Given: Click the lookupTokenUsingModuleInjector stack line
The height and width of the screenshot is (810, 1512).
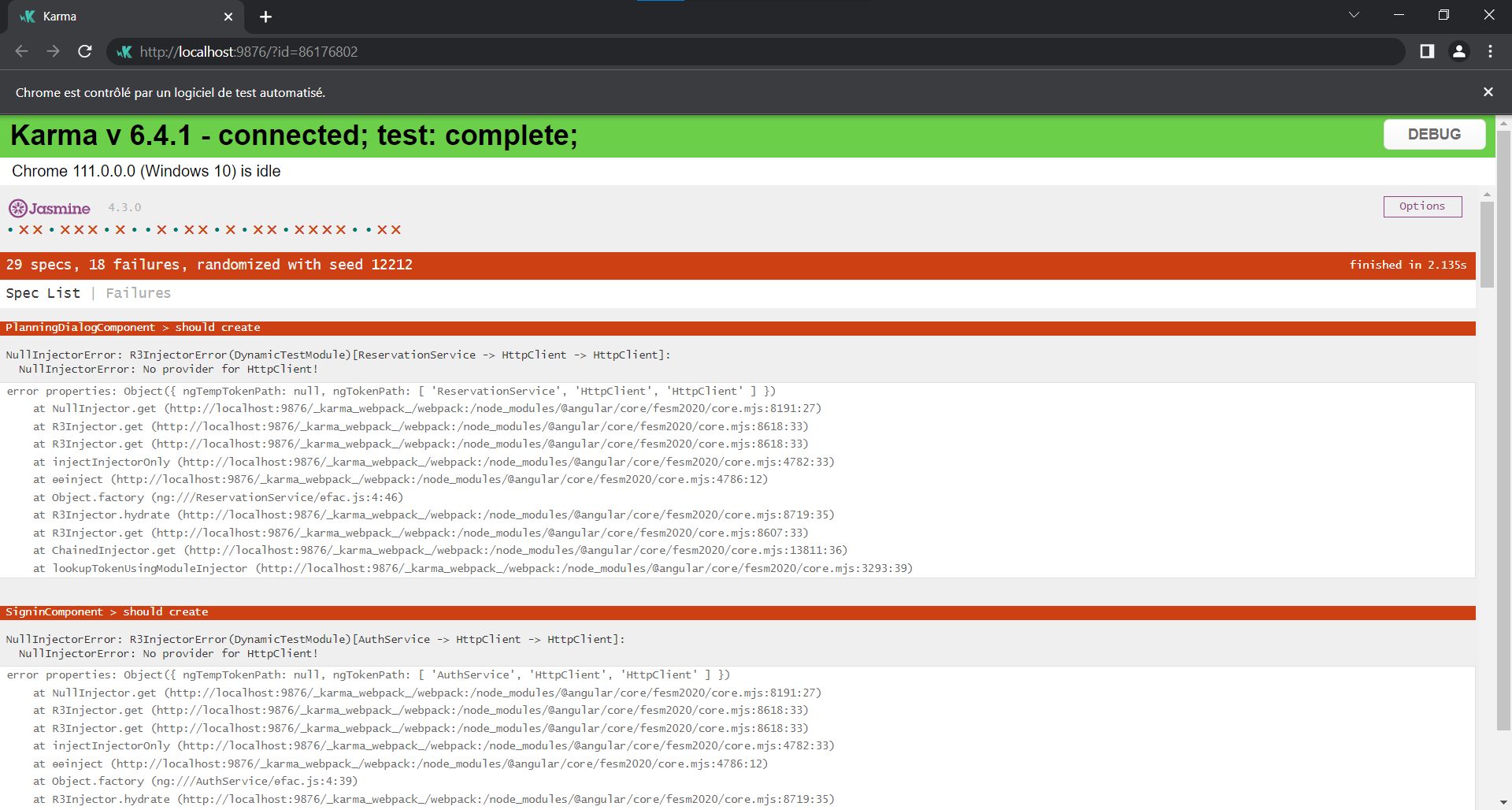Looking at the screenshot, I should click(x=472, y=568).
